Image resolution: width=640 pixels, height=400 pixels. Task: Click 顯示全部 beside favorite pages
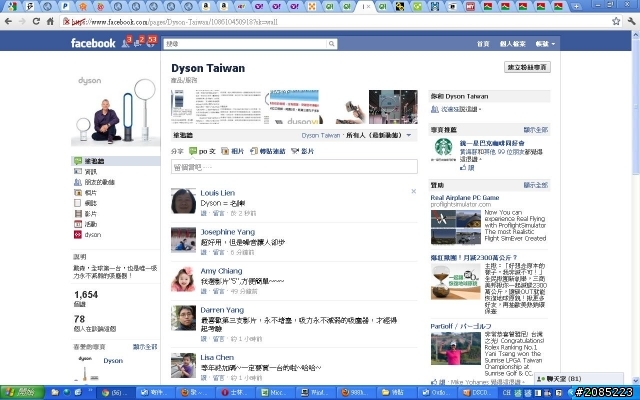[145, 347]
